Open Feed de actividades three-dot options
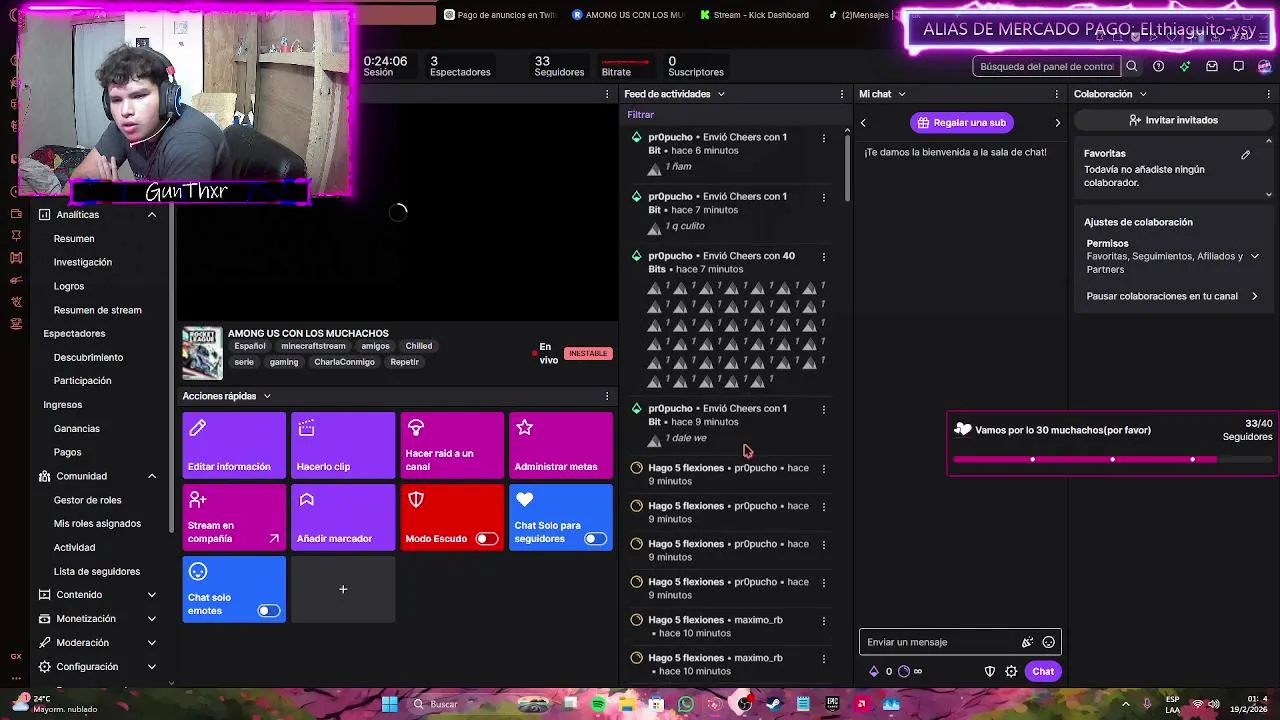1280x720 pixels. pyautogui.click(x=842, y=94)
